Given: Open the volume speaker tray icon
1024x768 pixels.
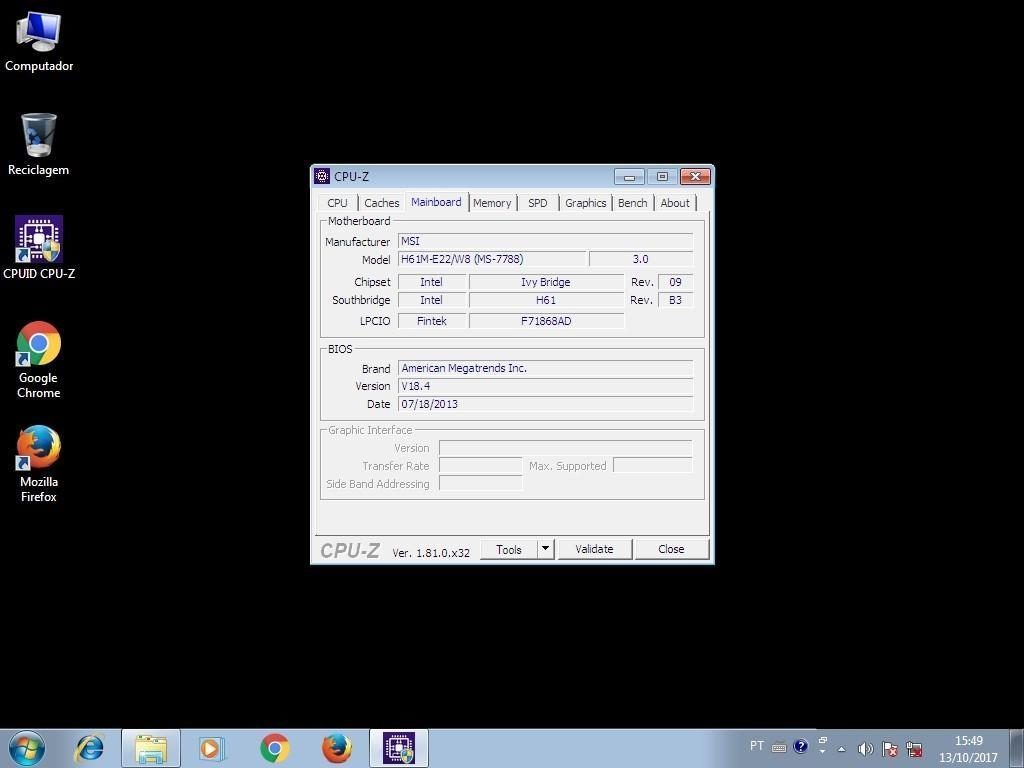Looking at the screenshot, I should (x=865, y=749).
